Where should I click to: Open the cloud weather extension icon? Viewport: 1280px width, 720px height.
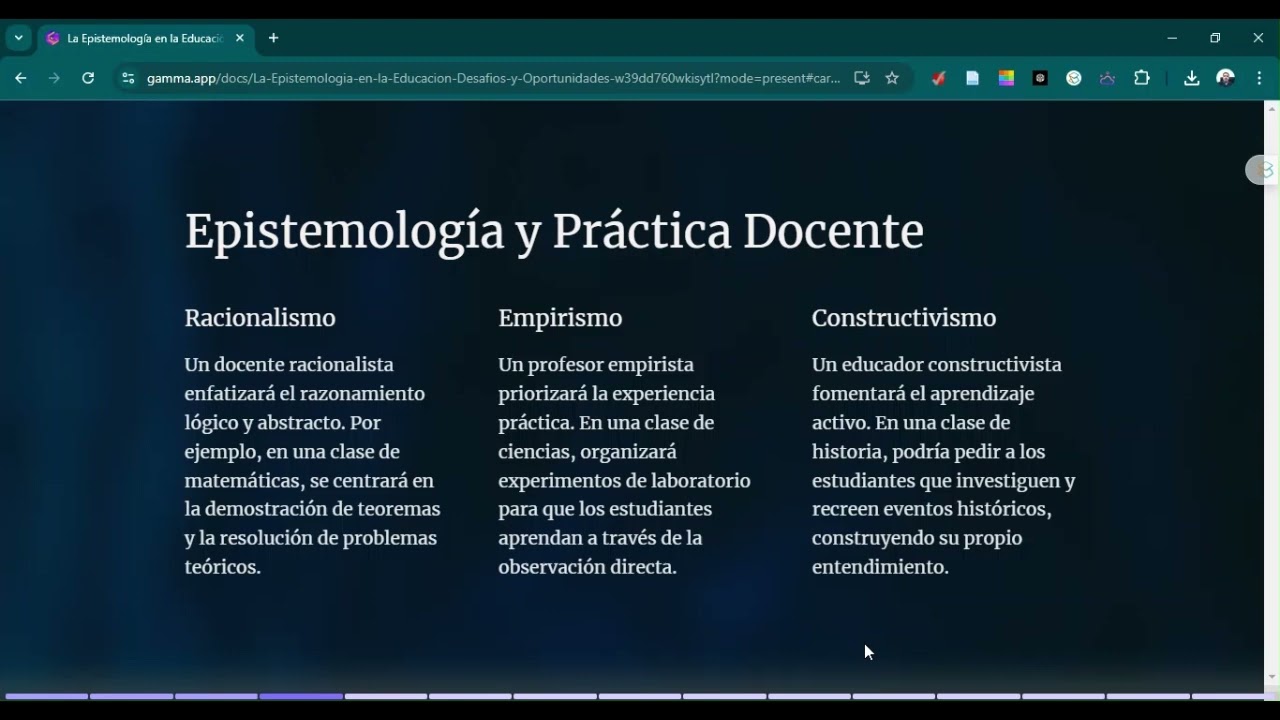click(1107, 78)
